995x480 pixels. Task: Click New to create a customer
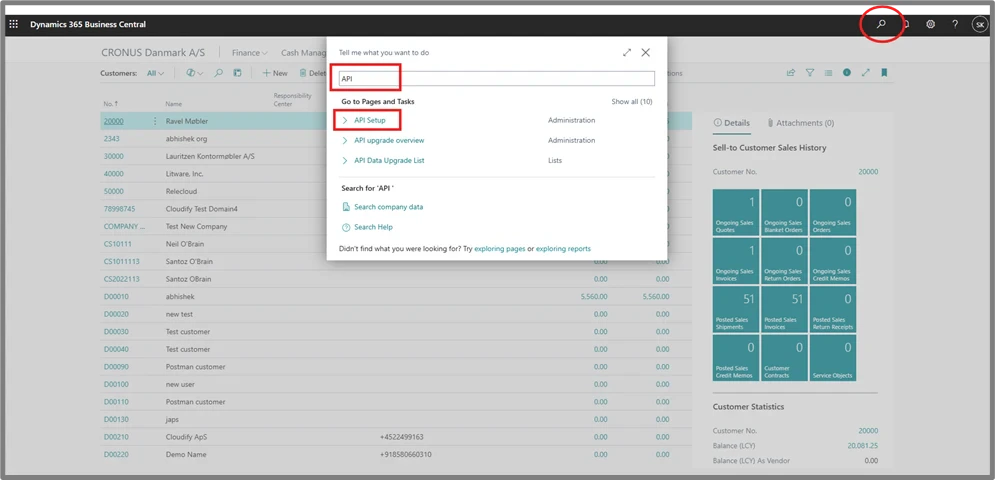(275, 74)
